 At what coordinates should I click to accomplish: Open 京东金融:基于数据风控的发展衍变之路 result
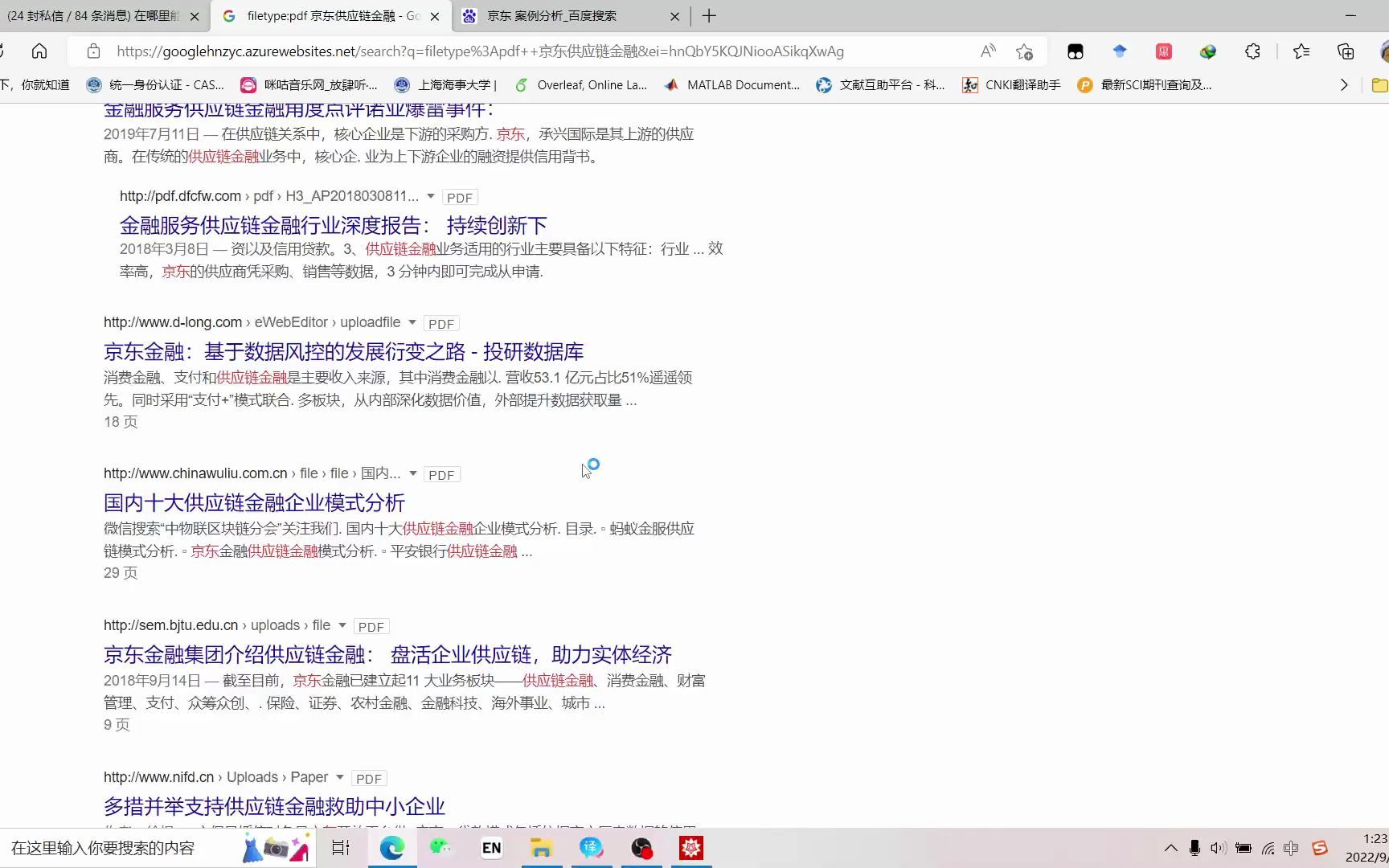point(344,352)
